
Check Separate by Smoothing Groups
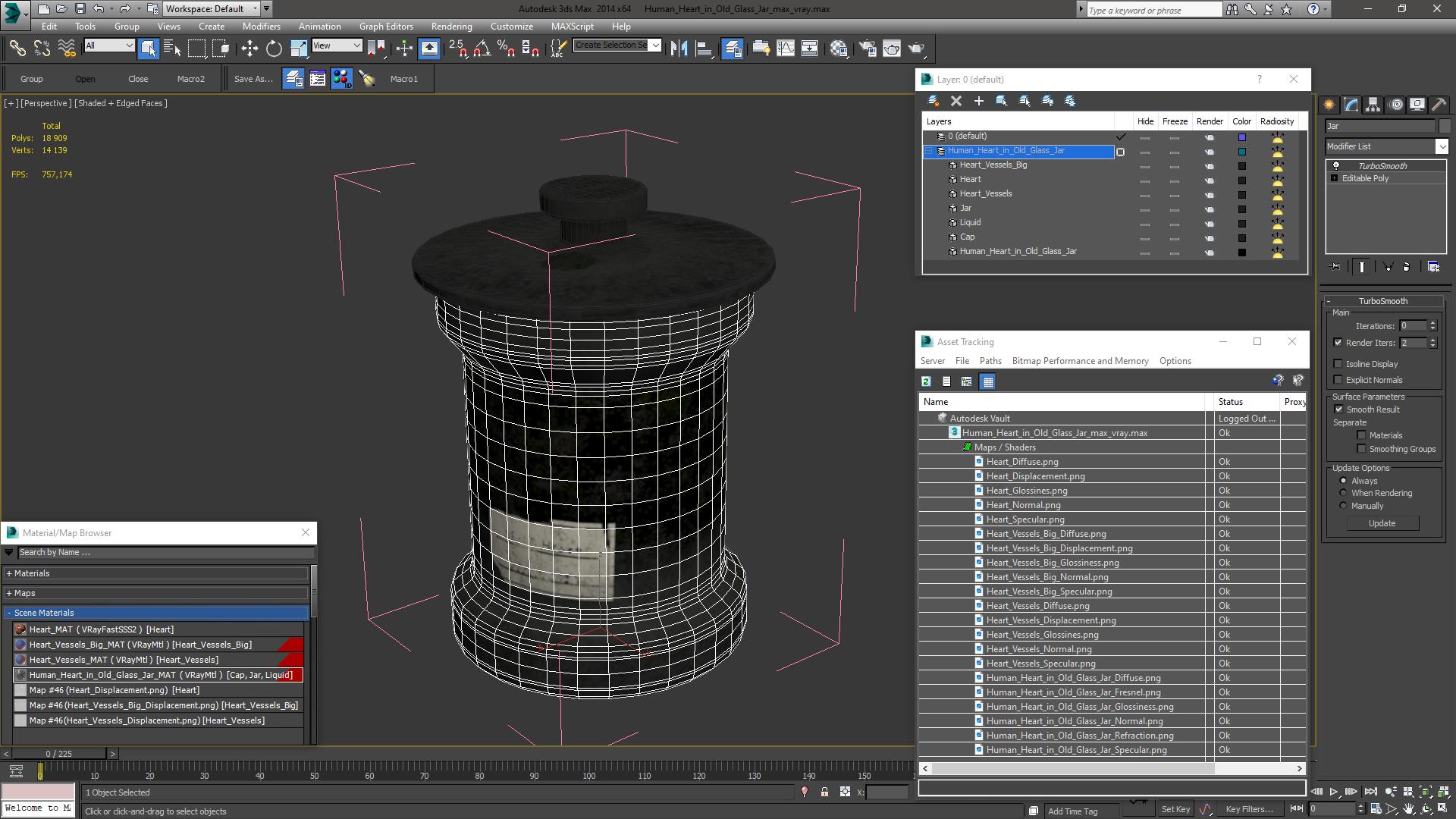1361,449
